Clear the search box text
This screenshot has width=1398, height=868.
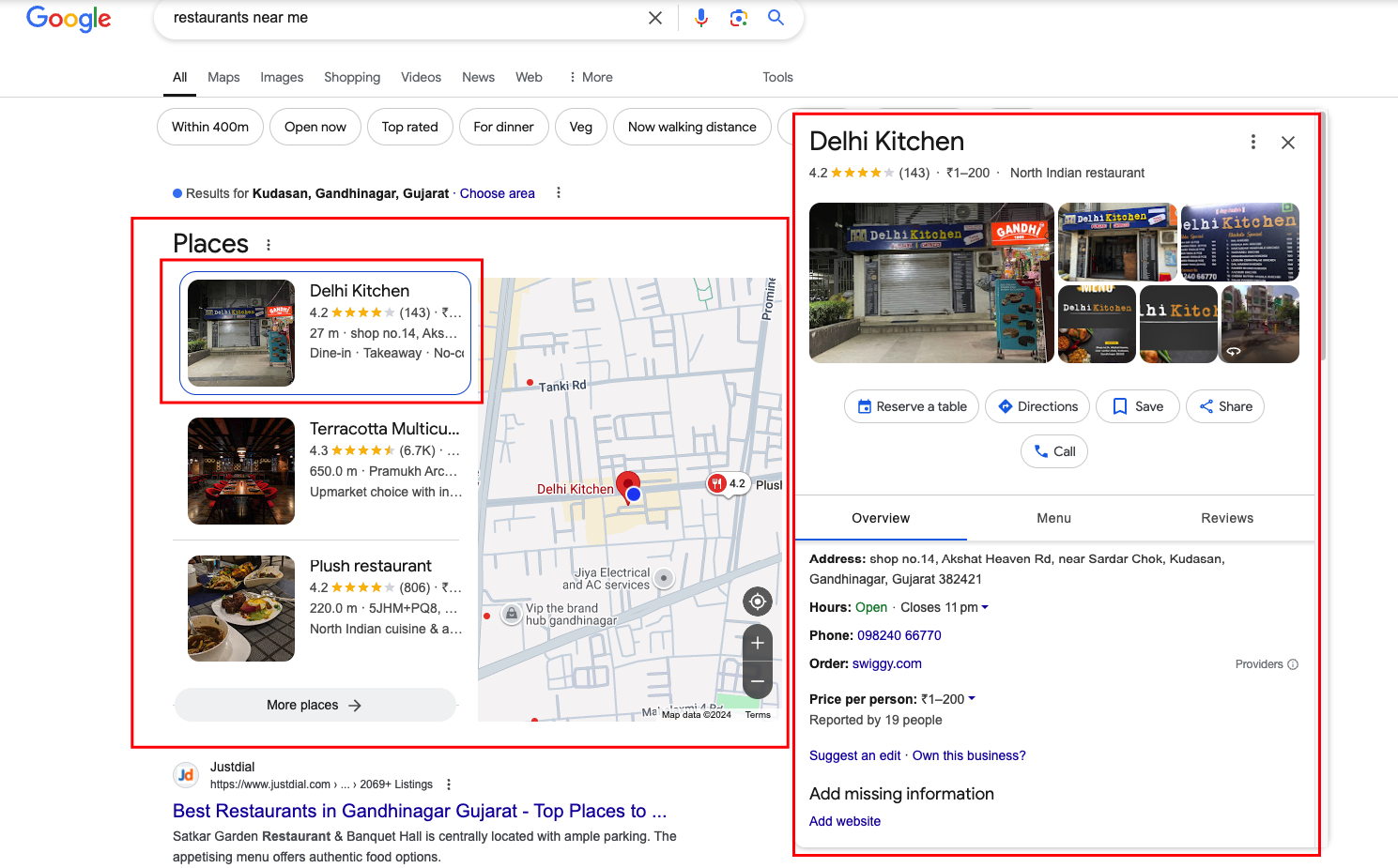pos(655,18)
